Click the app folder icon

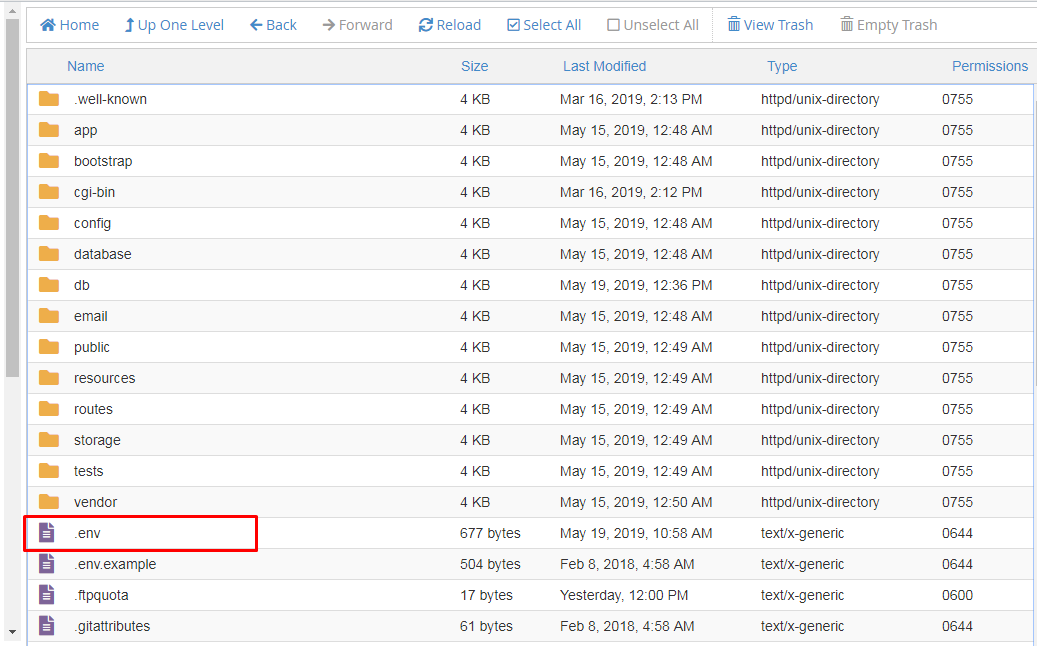49,130
